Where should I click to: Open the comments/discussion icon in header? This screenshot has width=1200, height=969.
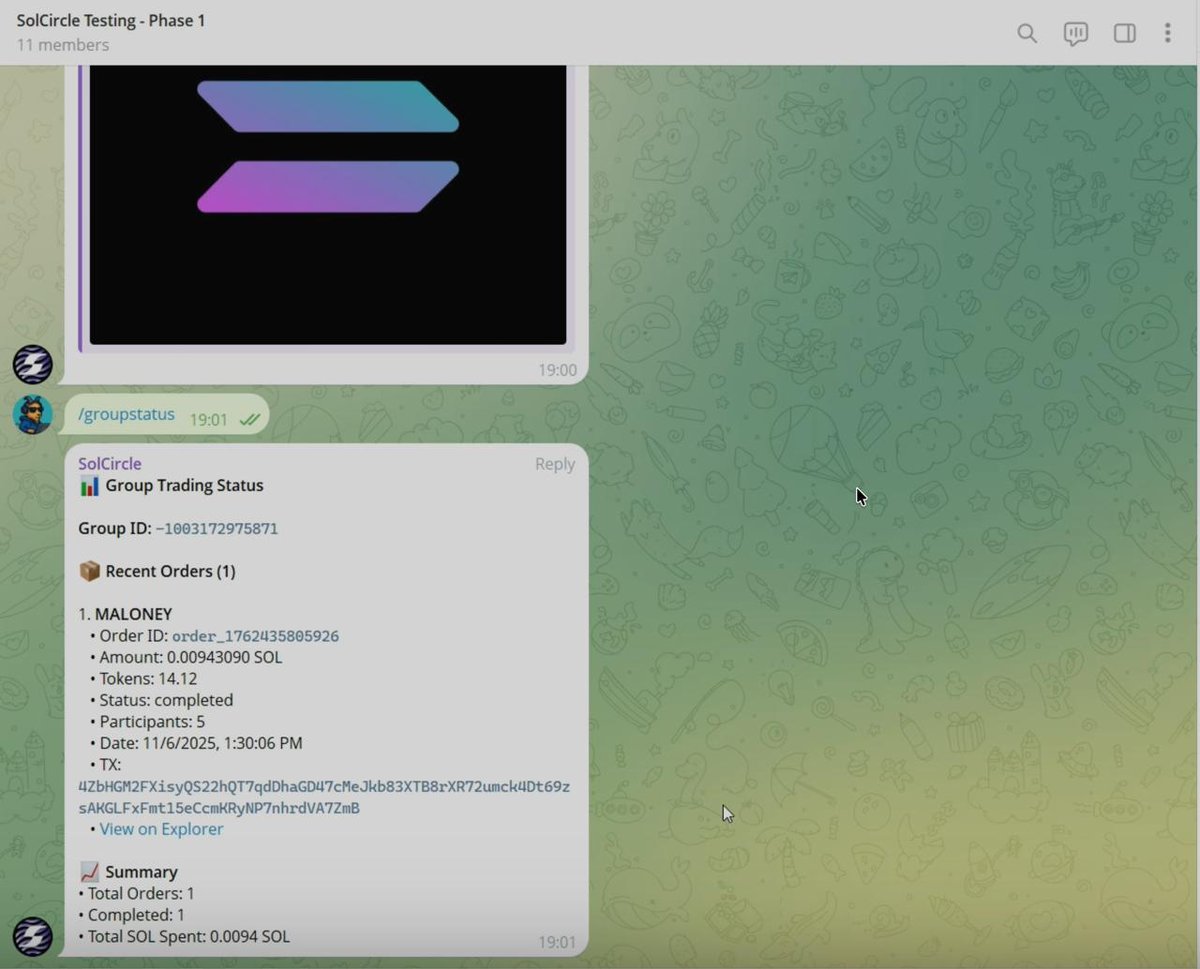coord(1075,34)
